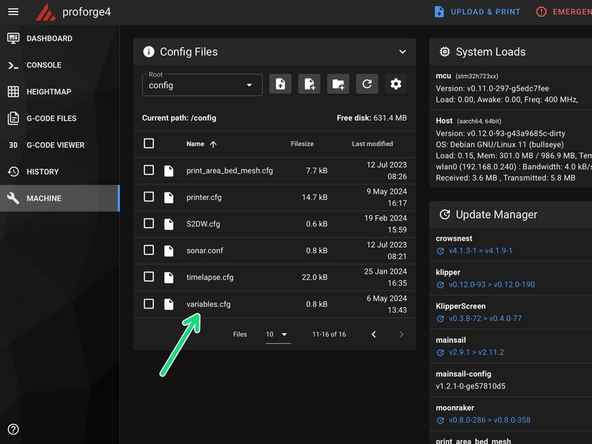The width and height of the screenshot is (592, 444).
Task: Open the Root config dropdown
Action: (x=202, y=85)
